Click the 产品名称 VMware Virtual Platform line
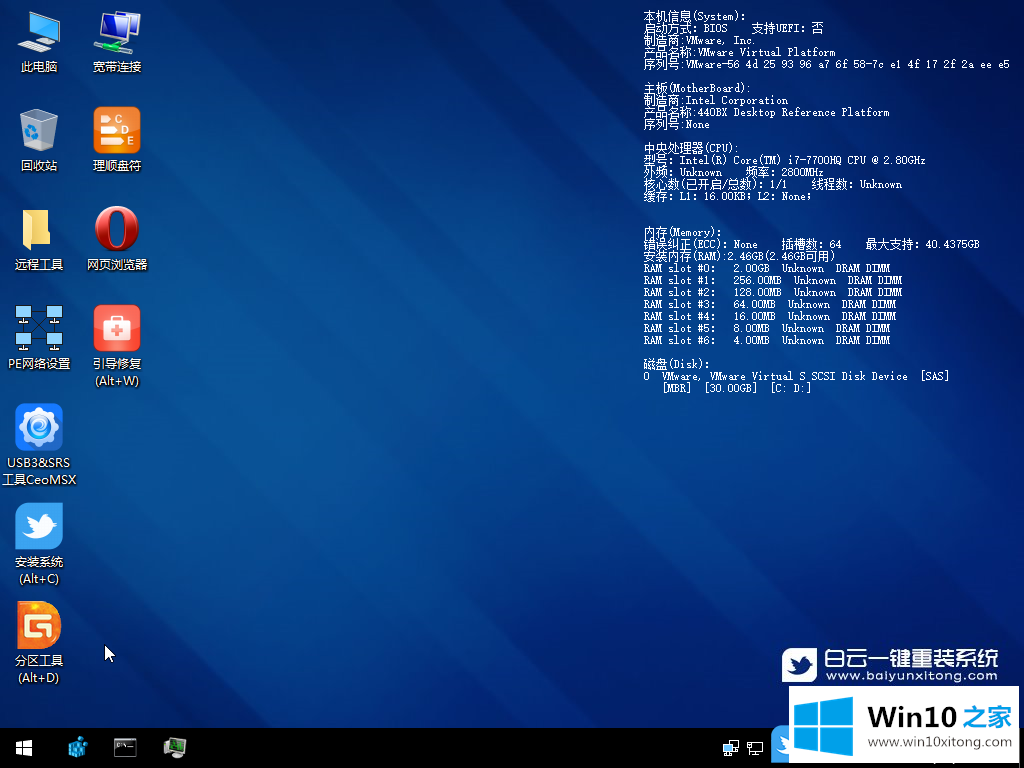The image size is (1024, 768). pos(739,52)
